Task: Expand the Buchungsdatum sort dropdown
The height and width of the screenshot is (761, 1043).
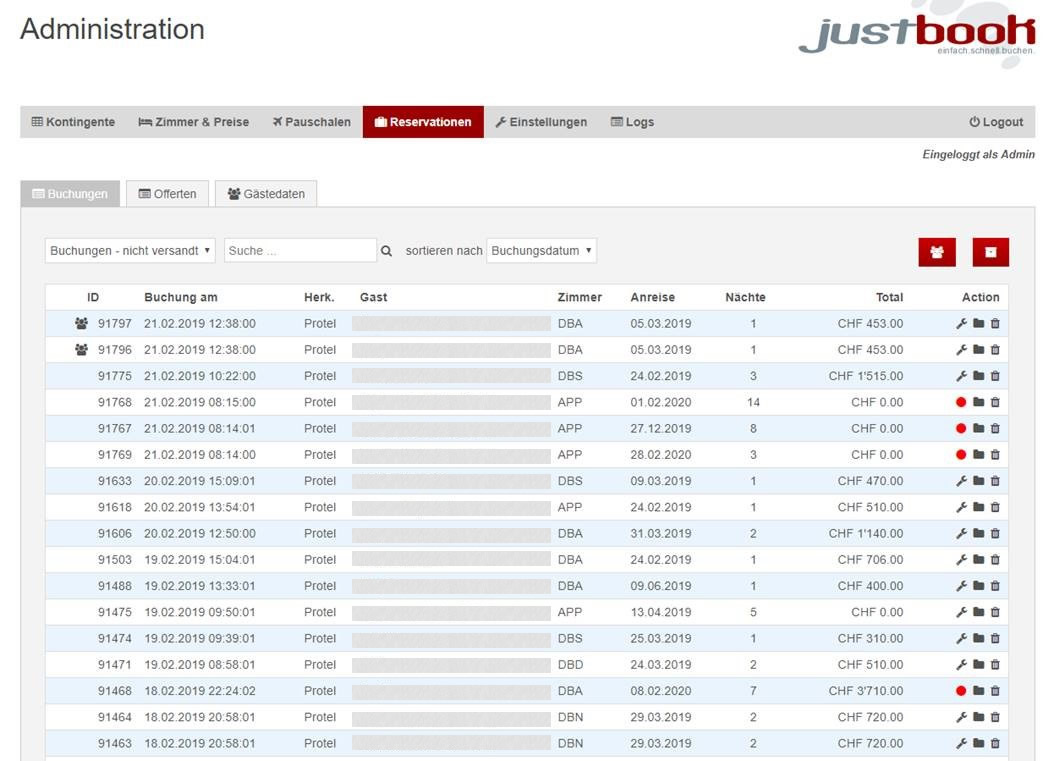Action: tap(541, 251)
